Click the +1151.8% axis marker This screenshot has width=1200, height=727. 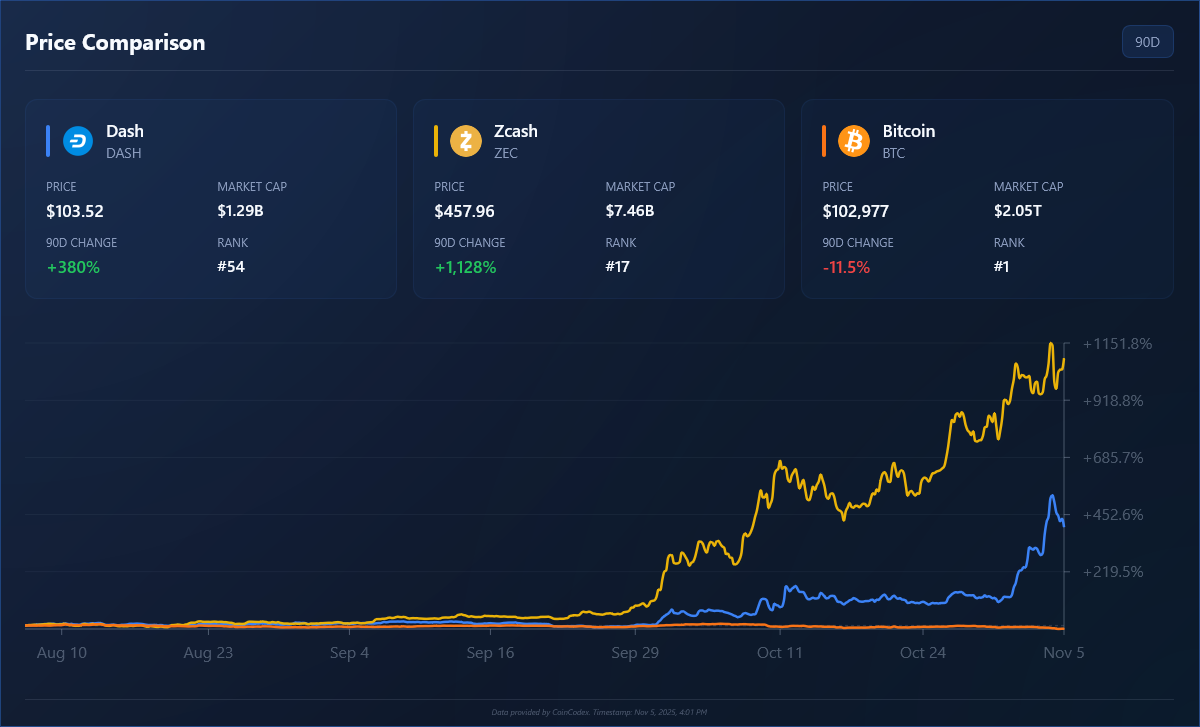click(x=1117, y=343)
